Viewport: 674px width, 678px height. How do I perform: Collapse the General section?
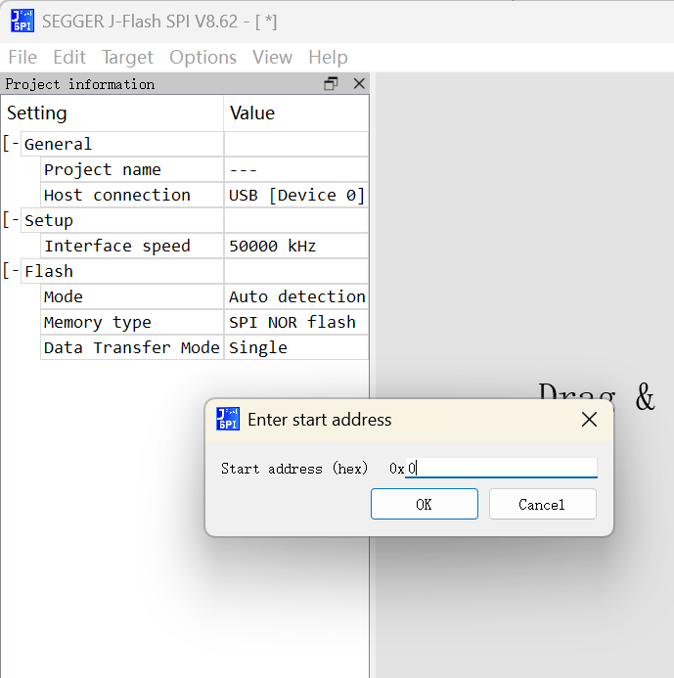[x=11, y=144]
